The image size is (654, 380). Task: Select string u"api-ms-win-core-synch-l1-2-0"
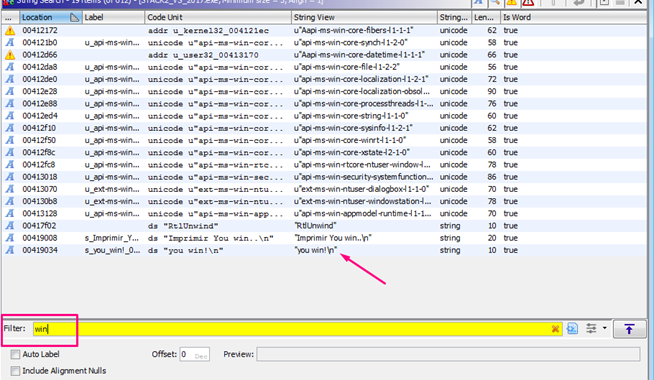point(351,43)
